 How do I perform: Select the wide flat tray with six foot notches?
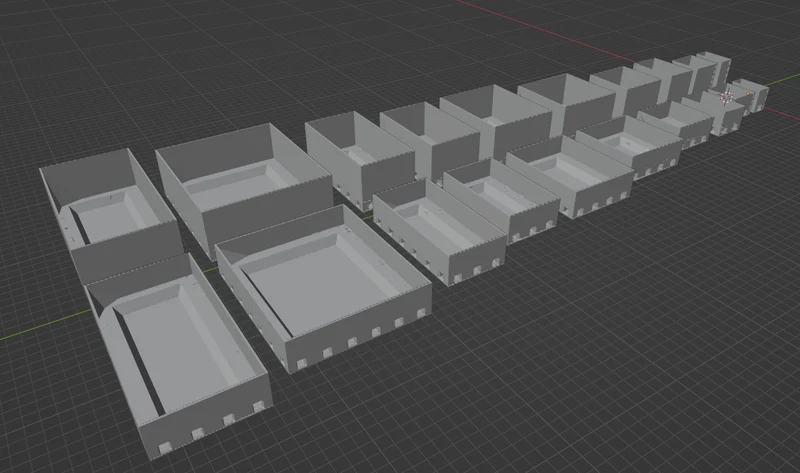(323, 288)
